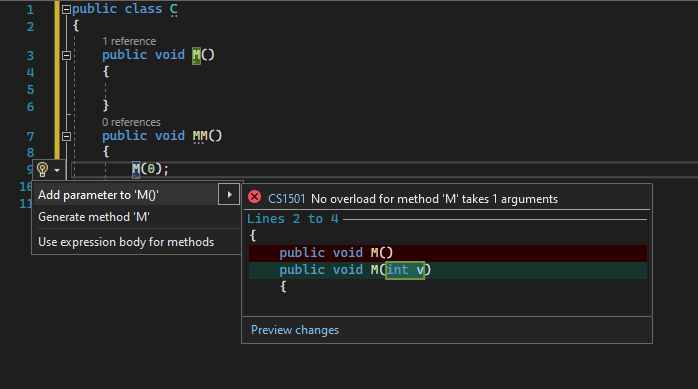Click line number 1 in the margin
698x389 pixels.
coord(30,9)
